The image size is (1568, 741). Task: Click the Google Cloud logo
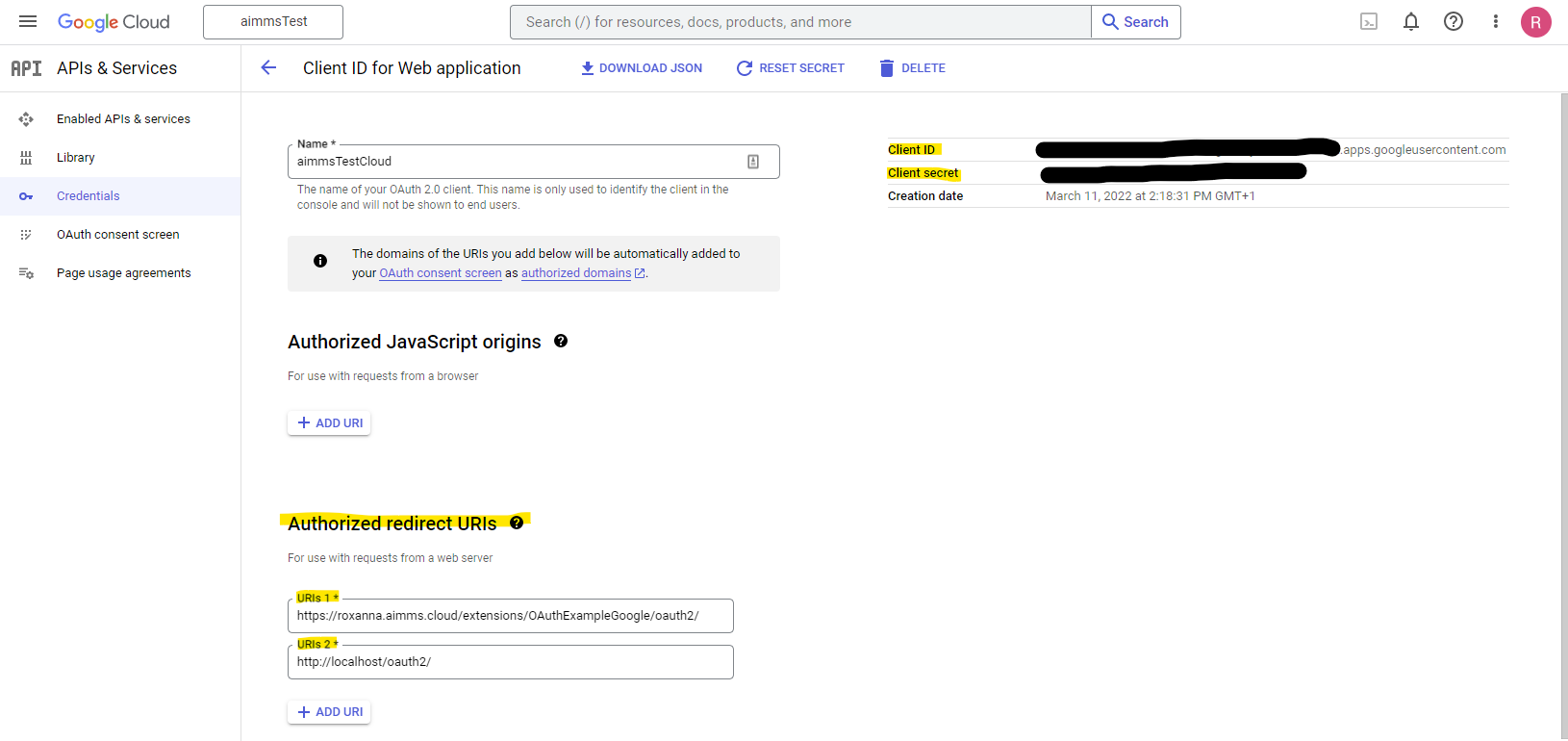click(114, 22)
